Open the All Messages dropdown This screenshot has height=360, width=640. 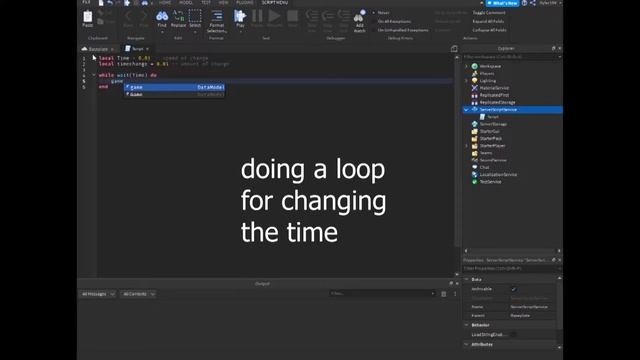tap(98, 294)
